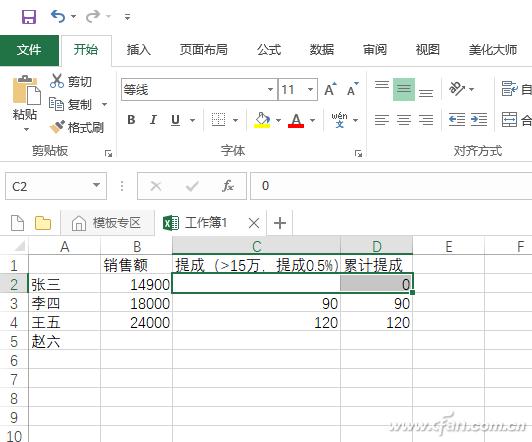Screen dimensions: 532x442
Task: Click the decrease font size icon
Action: 353,90
